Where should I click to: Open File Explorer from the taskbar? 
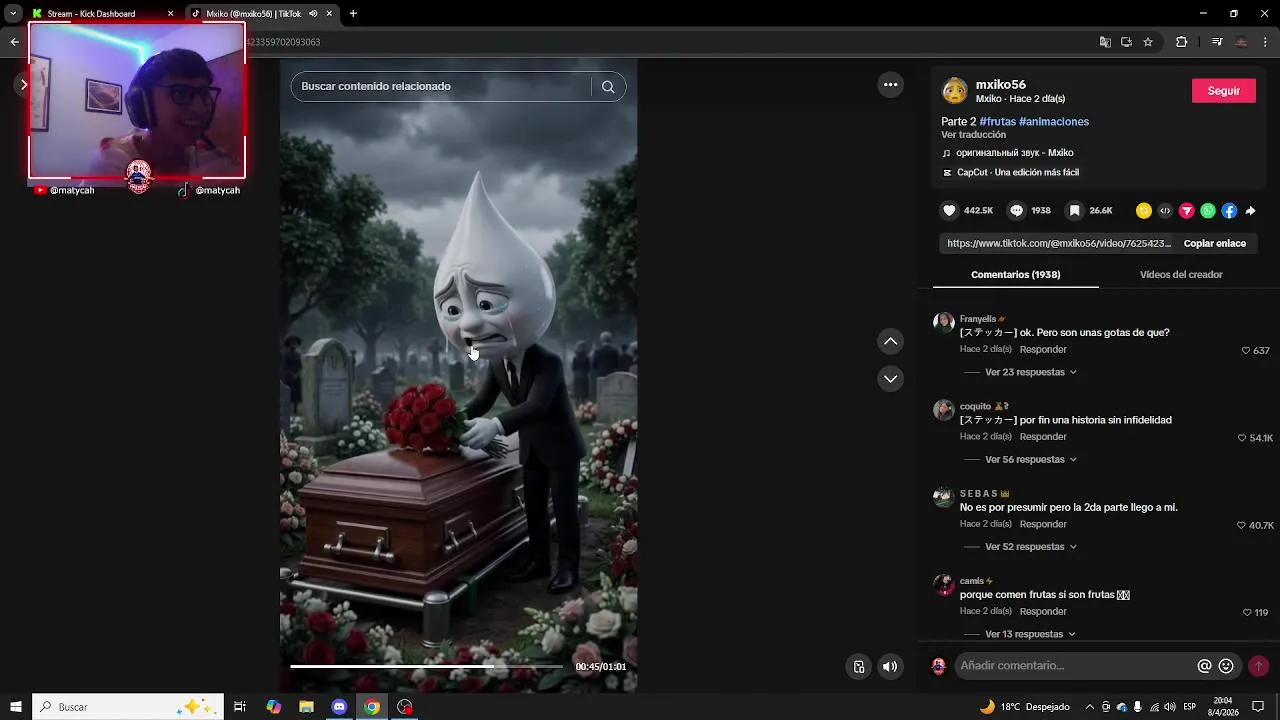(307, 707)
